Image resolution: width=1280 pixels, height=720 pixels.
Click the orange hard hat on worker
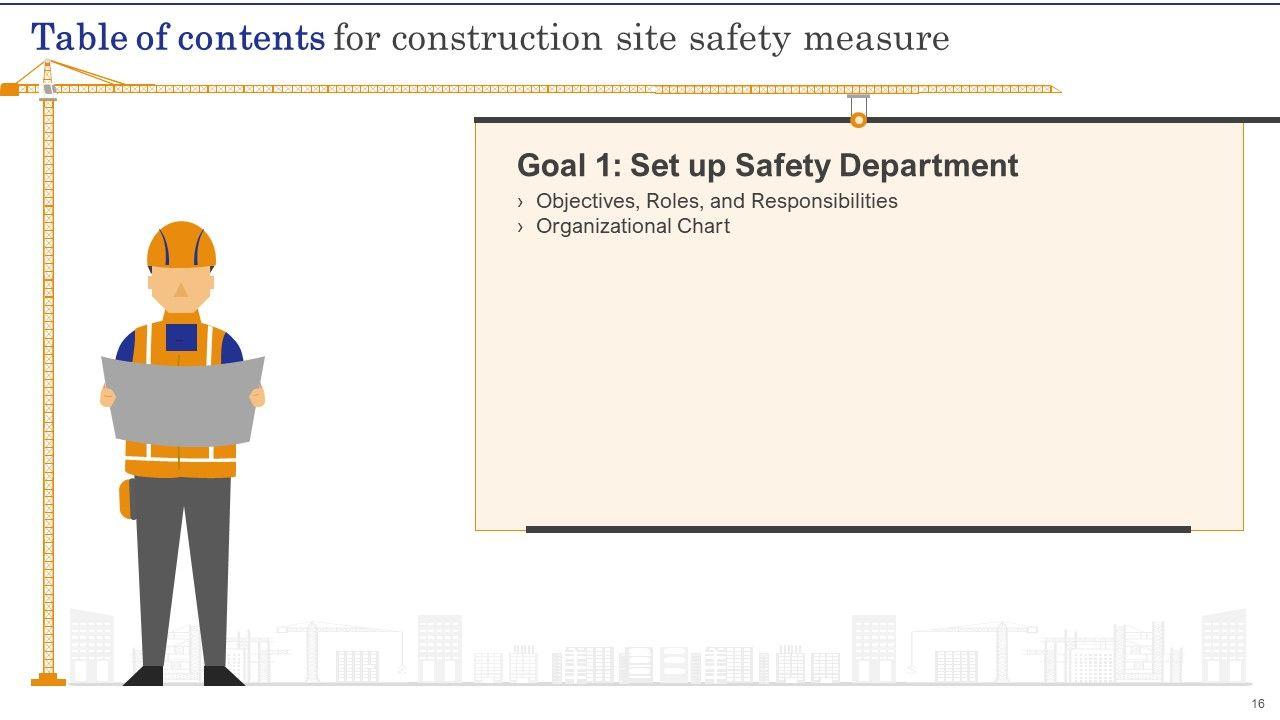[181, 246]
